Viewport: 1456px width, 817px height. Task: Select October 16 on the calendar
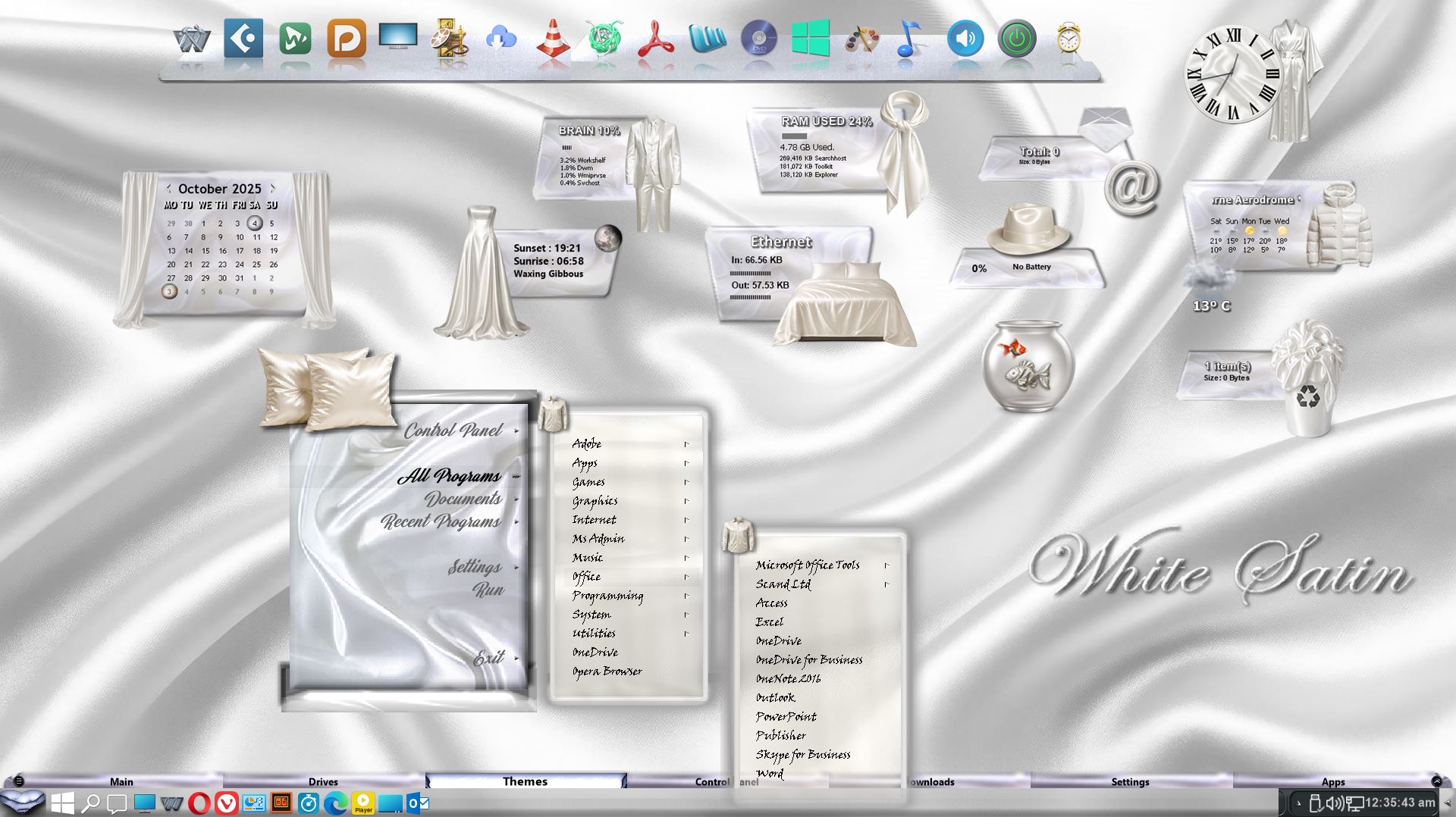[222, 251]
